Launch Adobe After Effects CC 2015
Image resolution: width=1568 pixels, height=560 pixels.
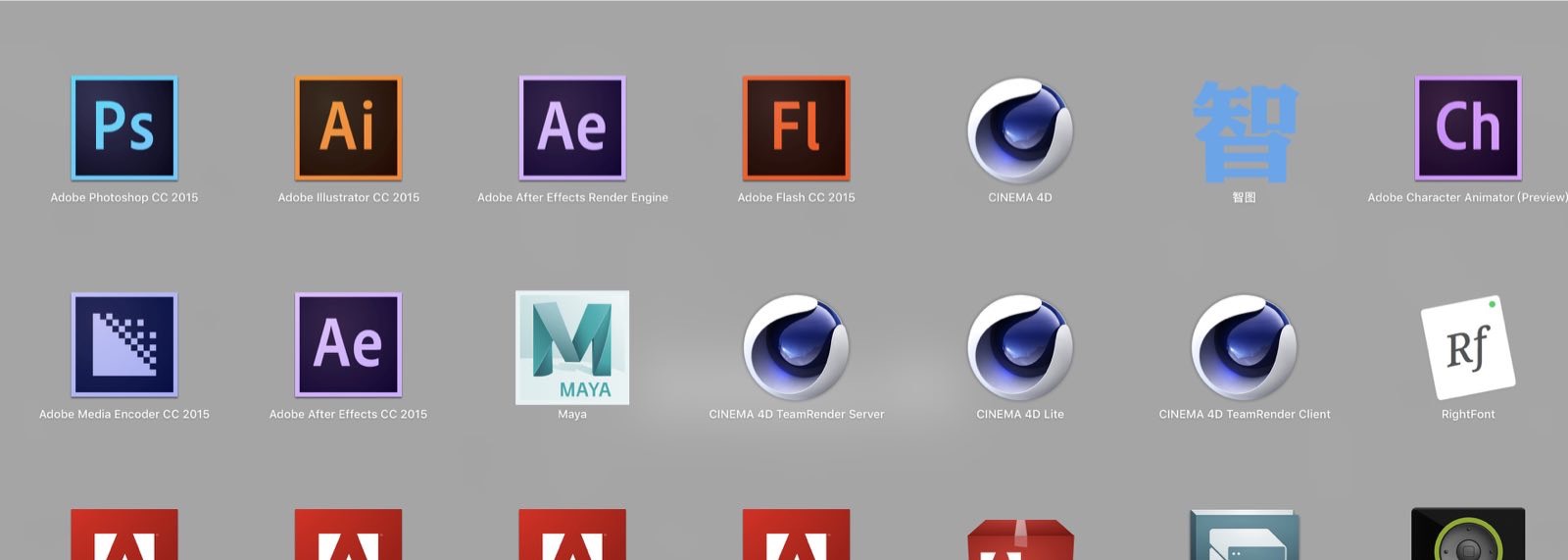[348, 345]
